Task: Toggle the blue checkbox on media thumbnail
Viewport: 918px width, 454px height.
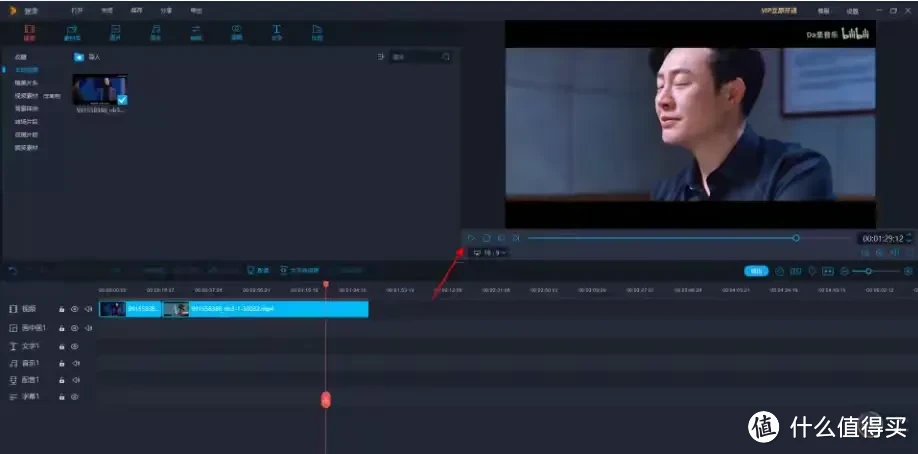Action: coord(122,100)
